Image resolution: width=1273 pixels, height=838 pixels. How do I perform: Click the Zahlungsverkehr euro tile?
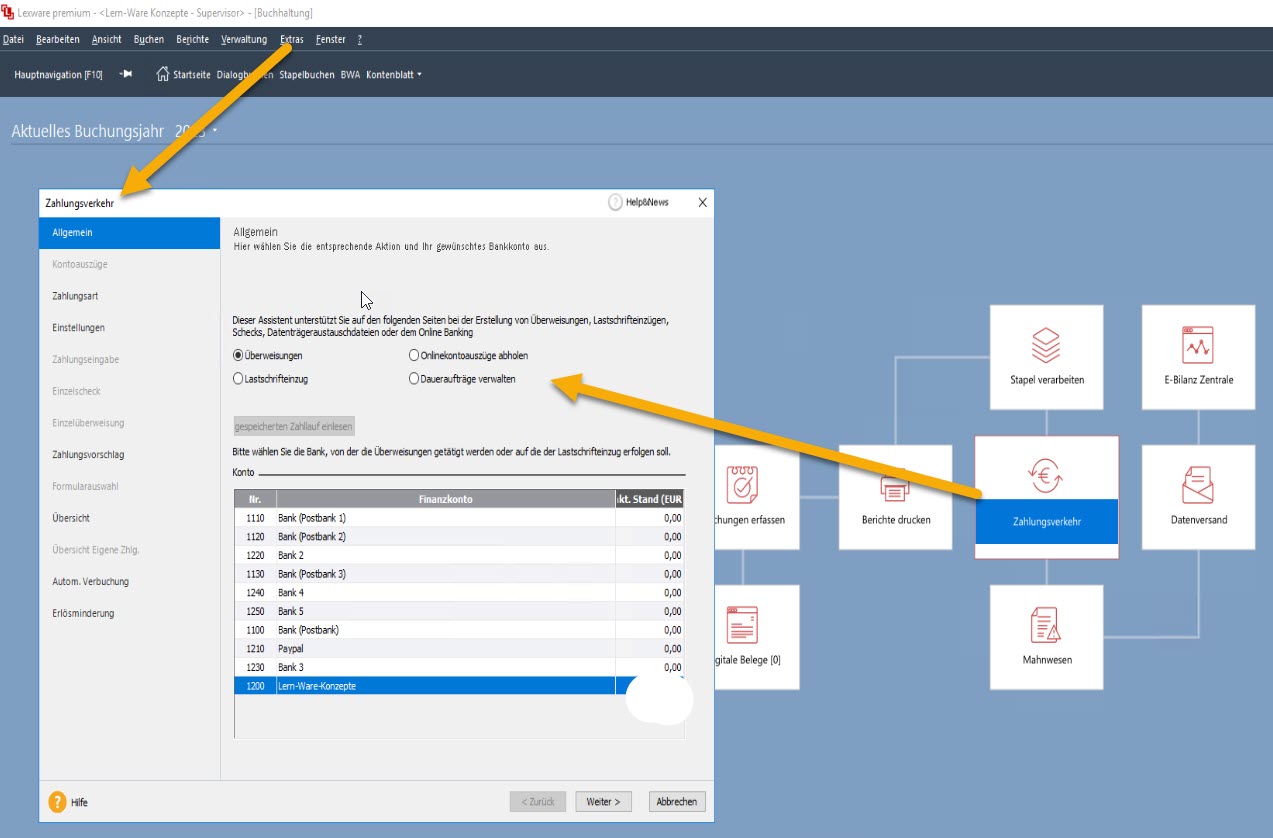[x=1046, y=497]
